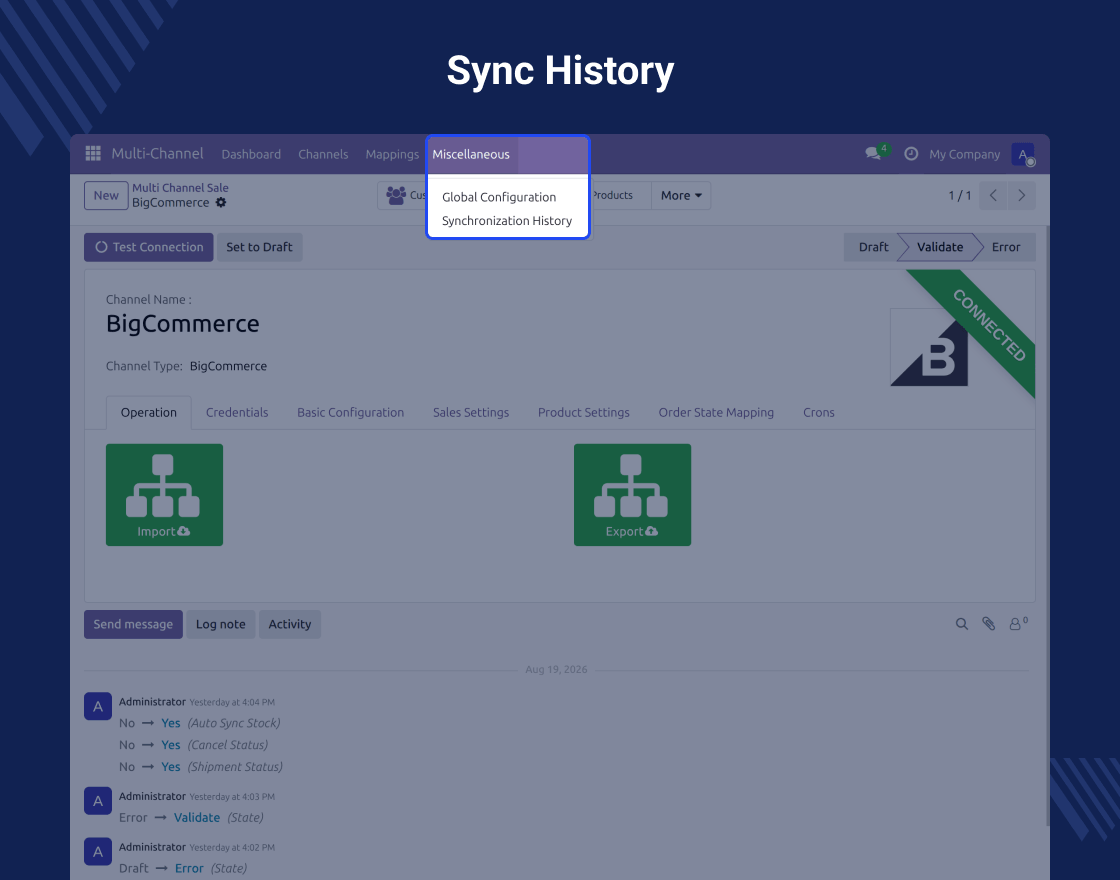Viewport: 1120px width, 880px height.
Task: Click the Send message button
Action: click(x=133, y=624)
